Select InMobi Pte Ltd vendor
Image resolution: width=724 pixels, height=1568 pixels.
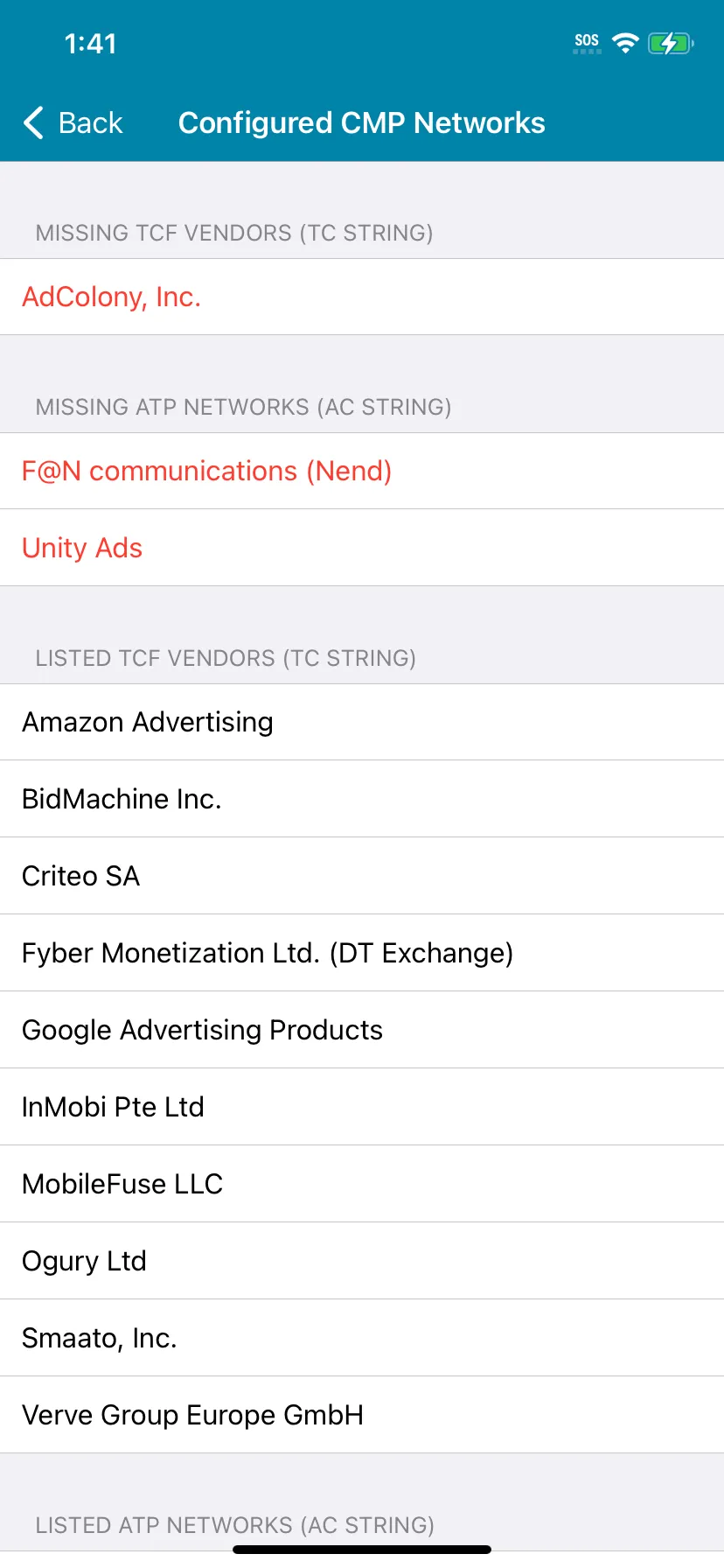(x=113, y=1107)
